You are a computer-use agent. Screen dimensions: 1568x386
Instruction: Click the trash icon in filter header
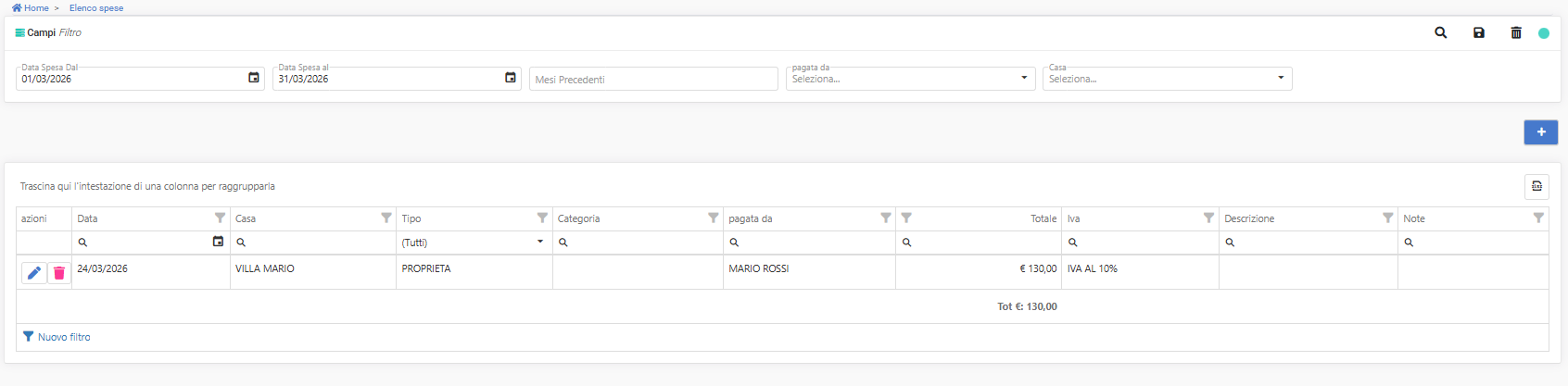pos(1516,32)
